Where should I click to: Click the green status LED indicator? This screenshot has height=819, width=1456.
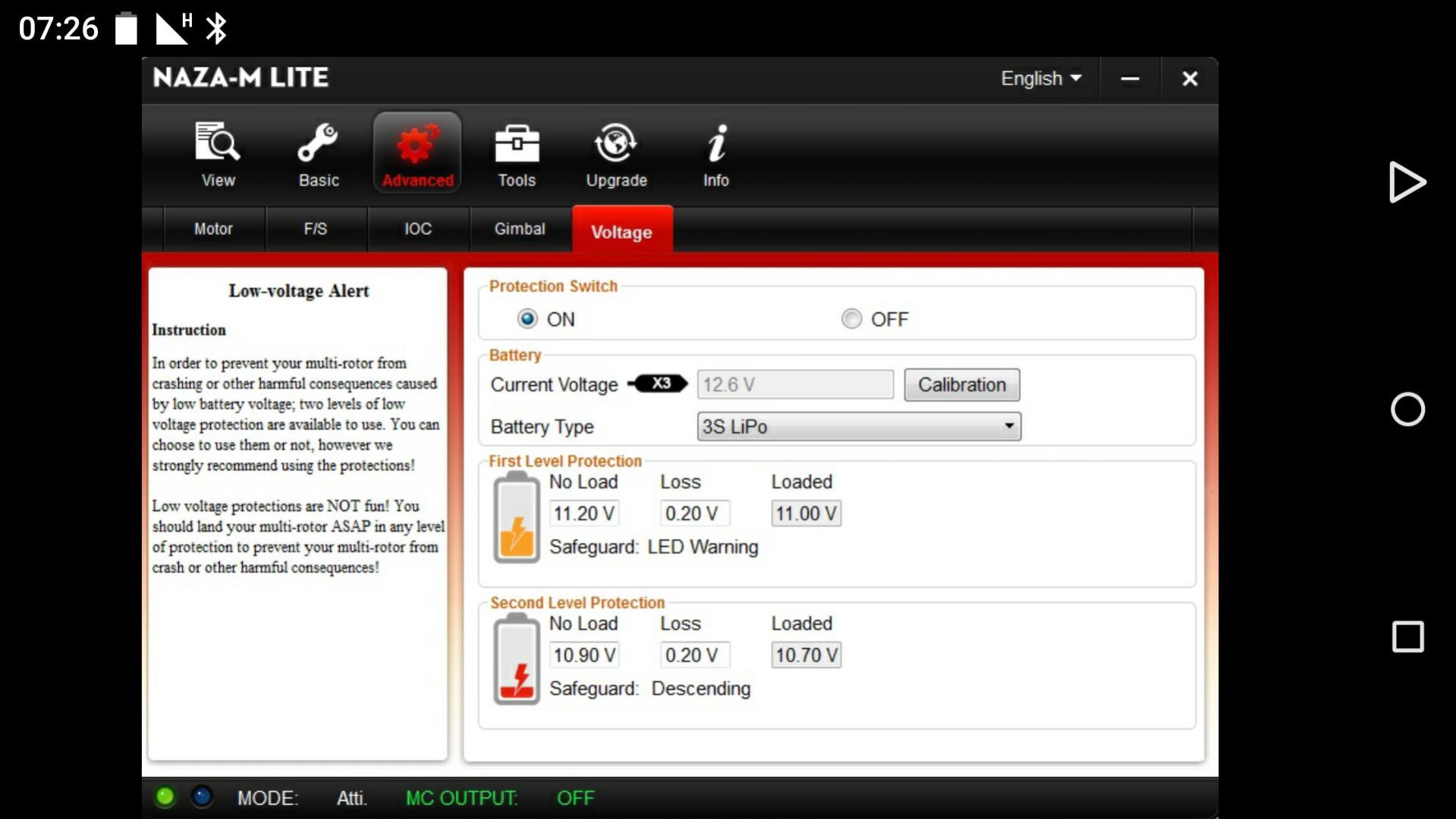pos(165,797)
